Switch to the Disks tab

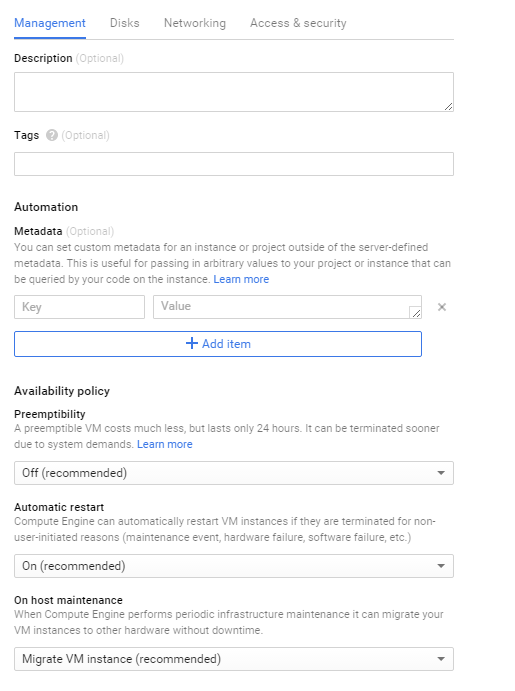(x=125, y=23)
